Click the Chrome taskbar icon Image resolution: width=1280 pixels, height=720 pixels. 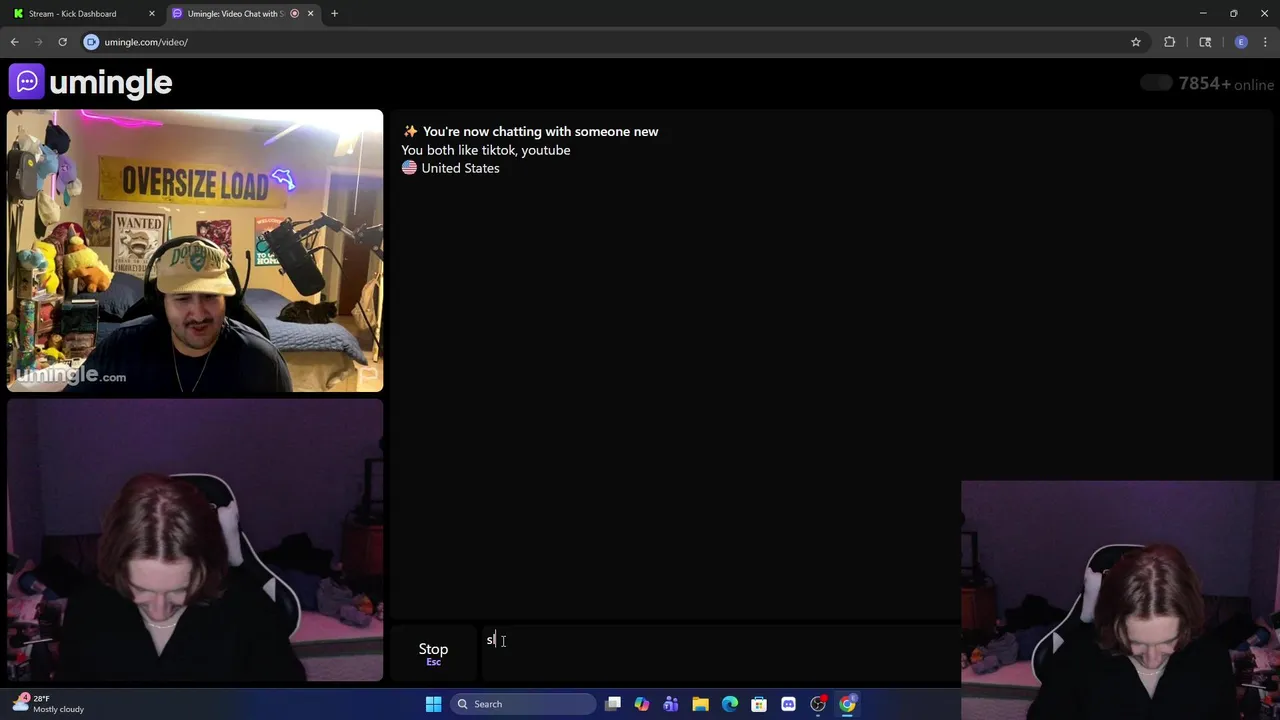[x=847, y=704]
